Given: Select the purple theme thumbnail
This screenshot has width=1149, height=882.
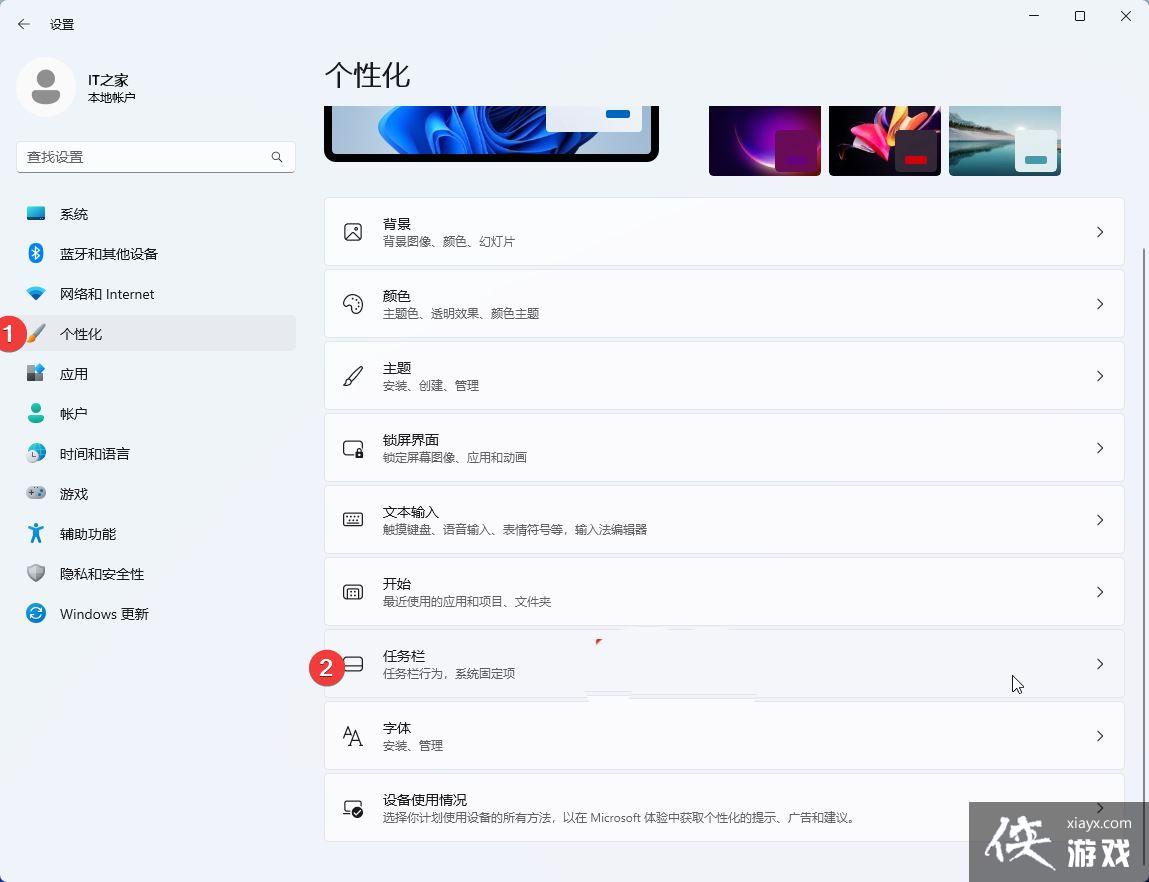Looking at the screenshot, I should (764, 140).
